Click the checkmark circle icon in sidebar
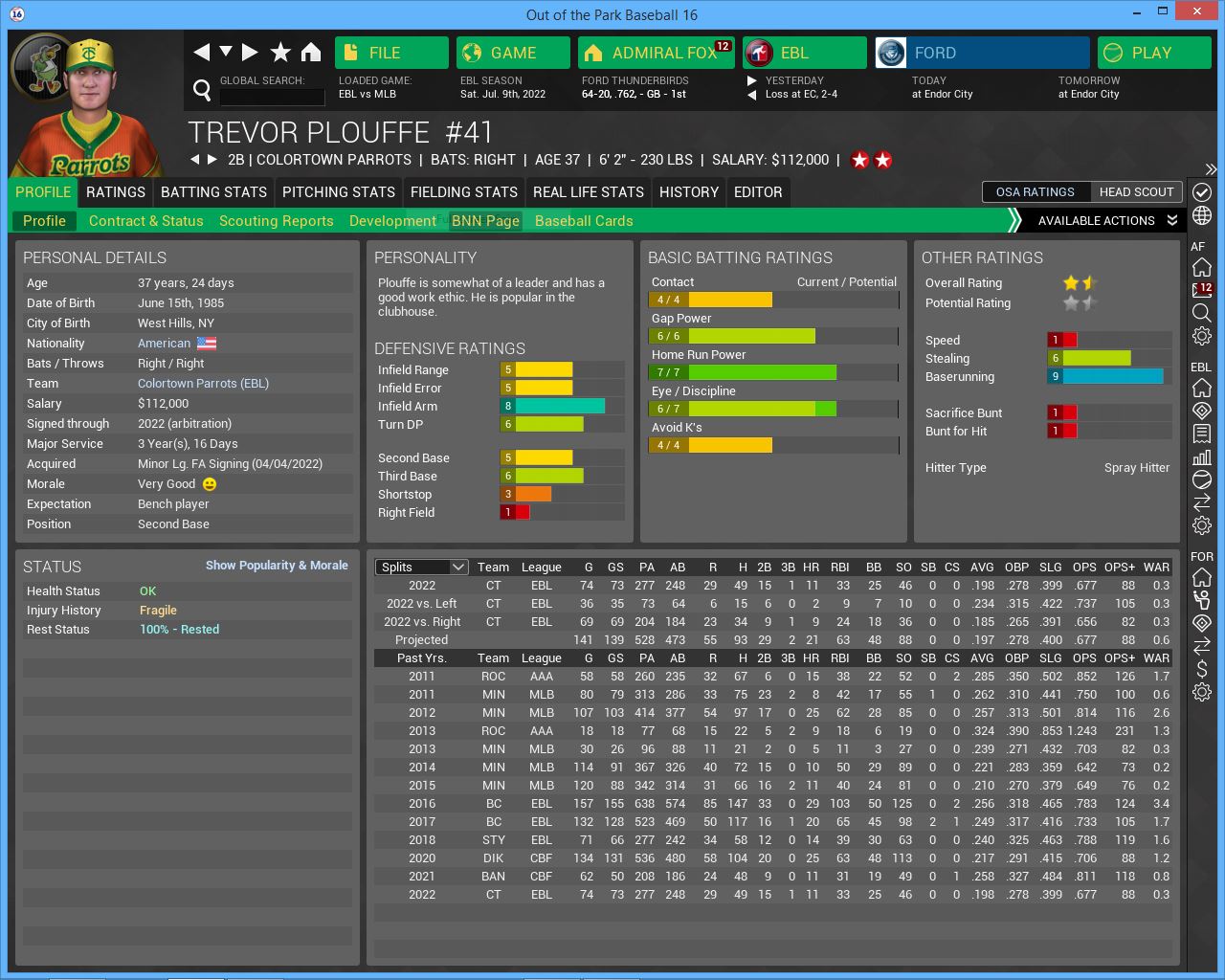The height and width of the screenshot is (980, 1225). [1202, 192]
